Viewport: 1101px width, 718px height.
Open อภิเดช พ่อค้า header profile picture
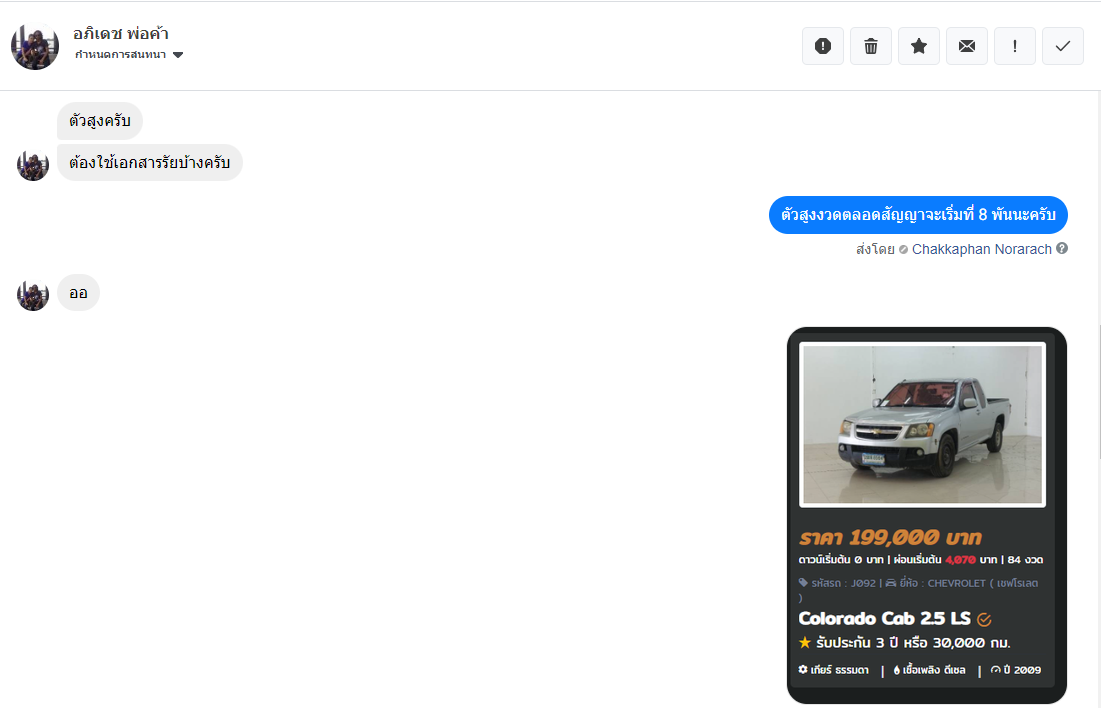34,46
